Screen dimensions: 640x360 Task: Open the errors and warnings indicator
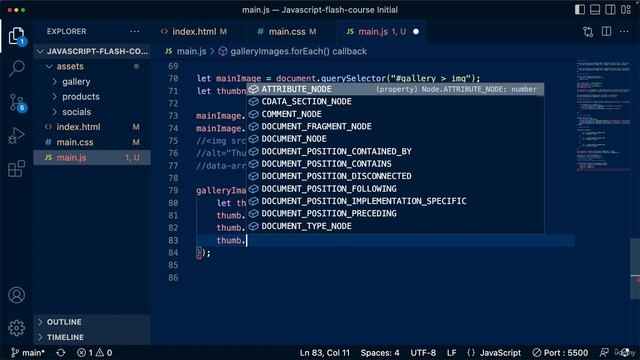(95, 353)
